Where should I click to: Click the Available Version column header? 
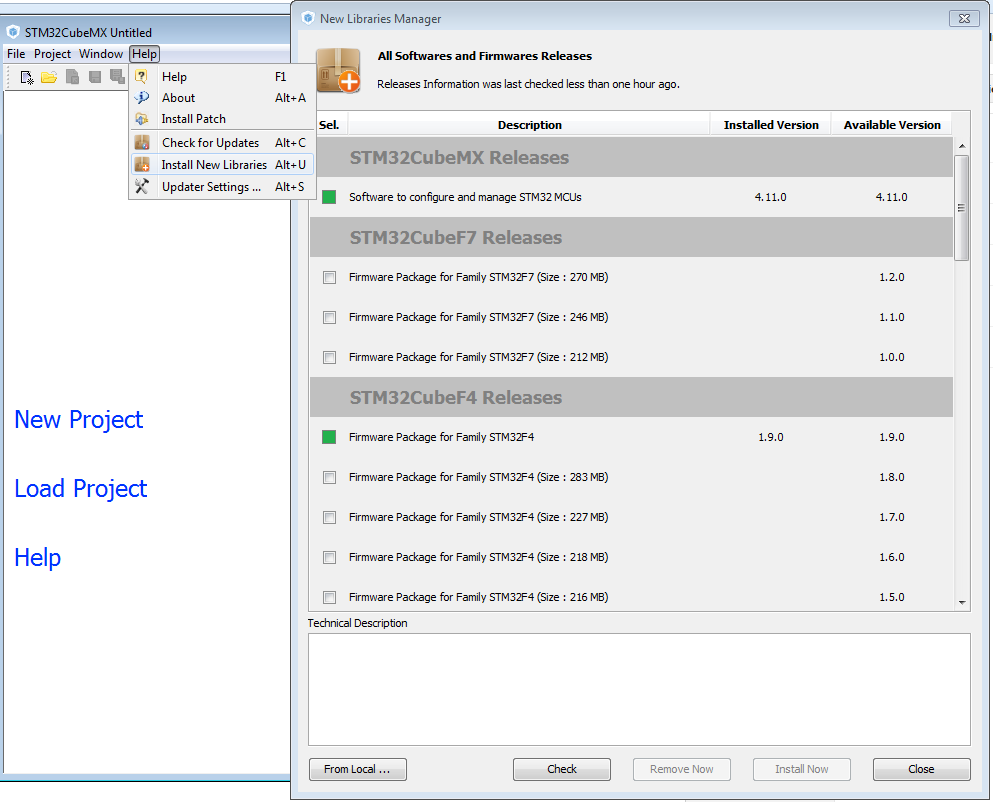[892, 125]
